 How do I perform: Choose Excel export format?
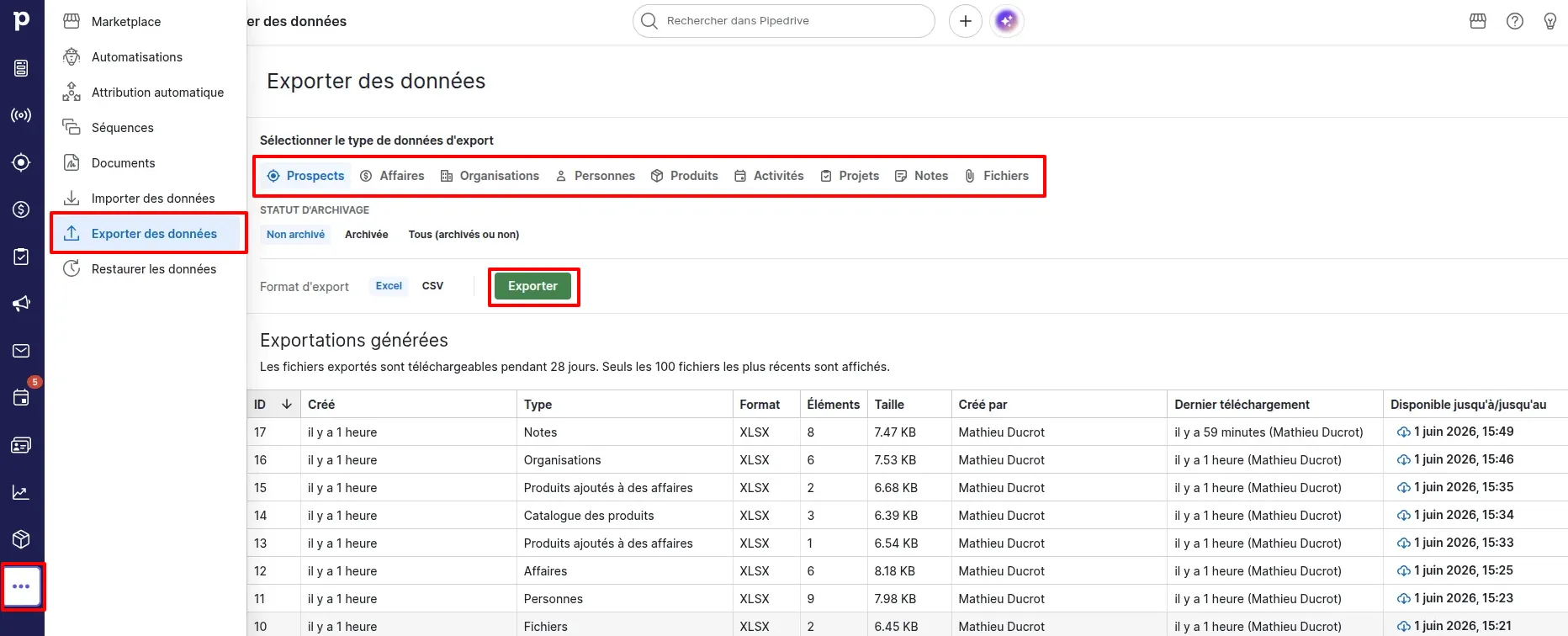click(x=389, y=286)
